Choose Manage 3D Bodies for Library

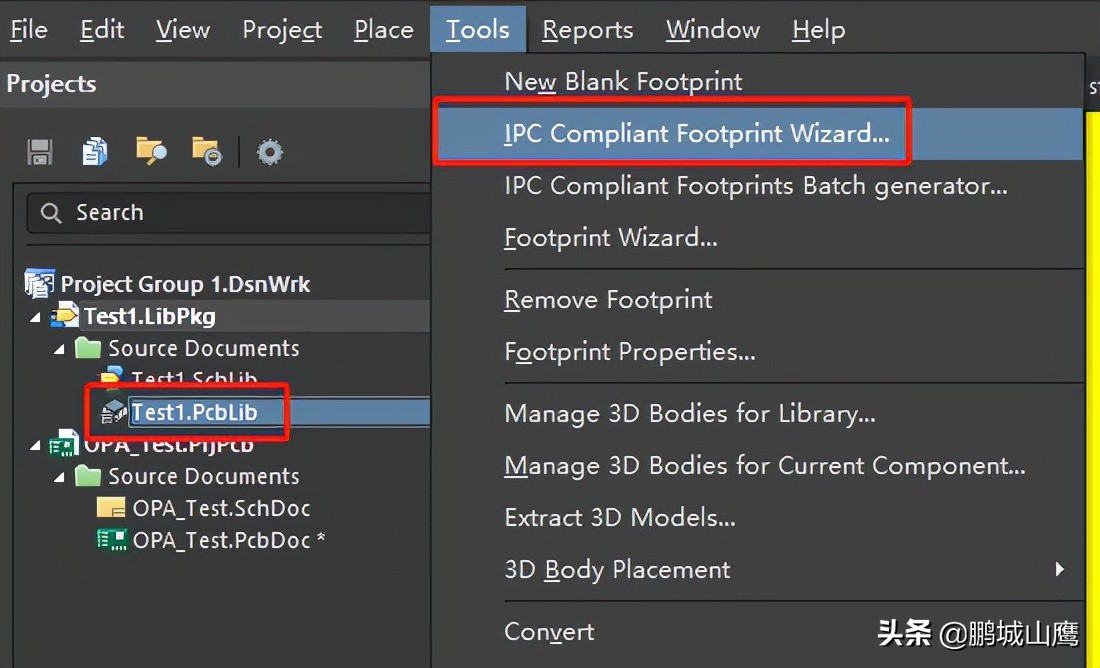[x=690, y=413]
